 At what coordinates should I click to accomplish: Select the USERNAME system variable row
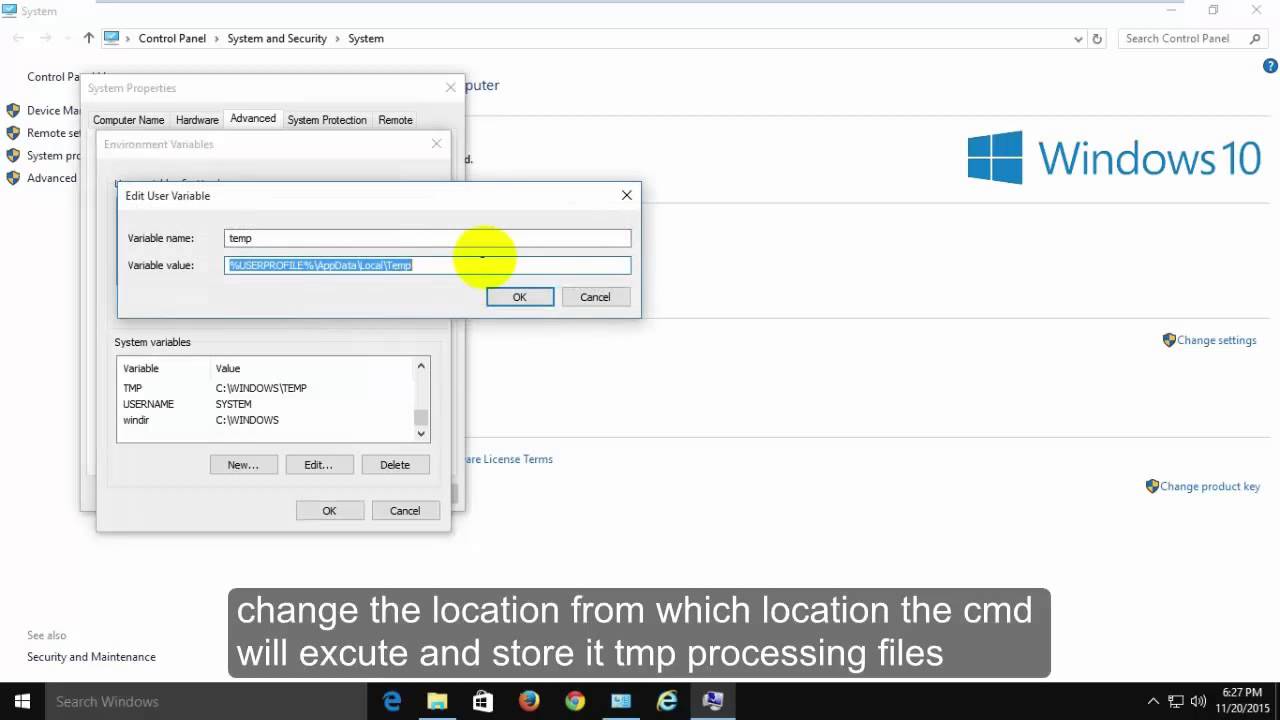click(x=264, y=404)
